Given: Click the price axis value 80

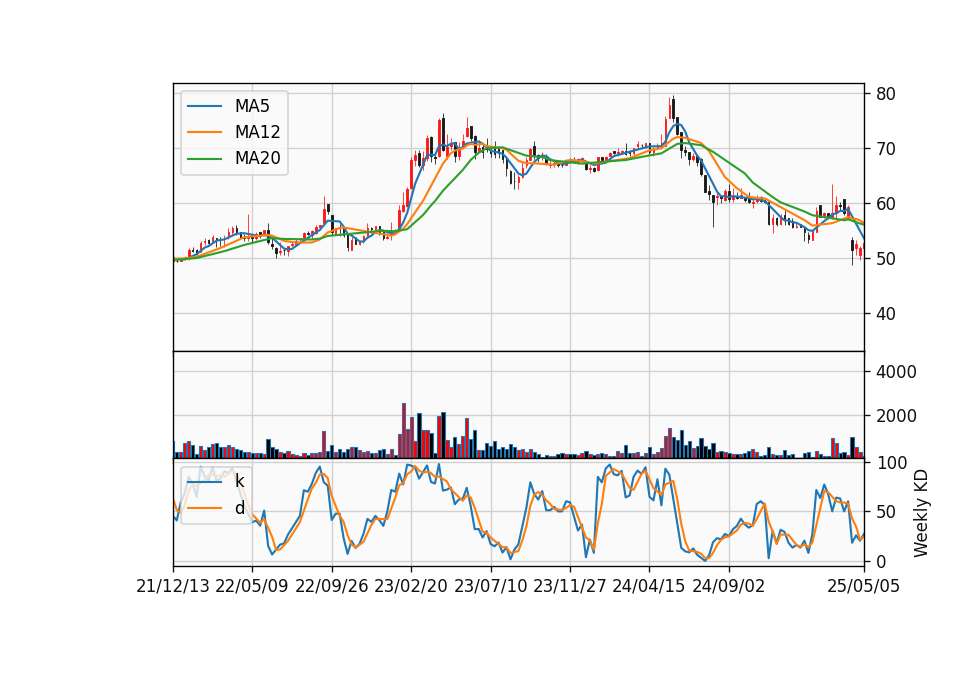Looking at the screenshot, I should point(886,94).
